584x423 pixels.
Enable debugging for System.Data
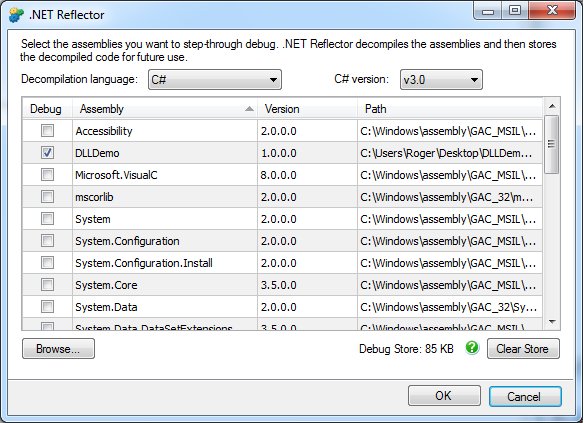coord(47,306)
